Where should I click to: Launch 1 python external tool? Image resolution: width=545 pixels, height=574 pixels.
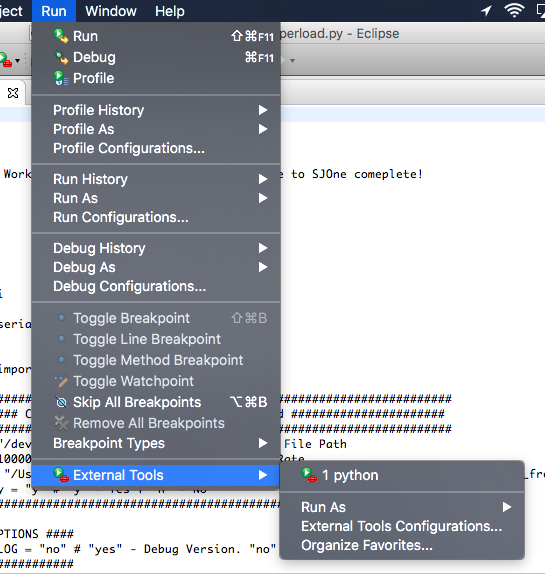click(x=402, y=475)
